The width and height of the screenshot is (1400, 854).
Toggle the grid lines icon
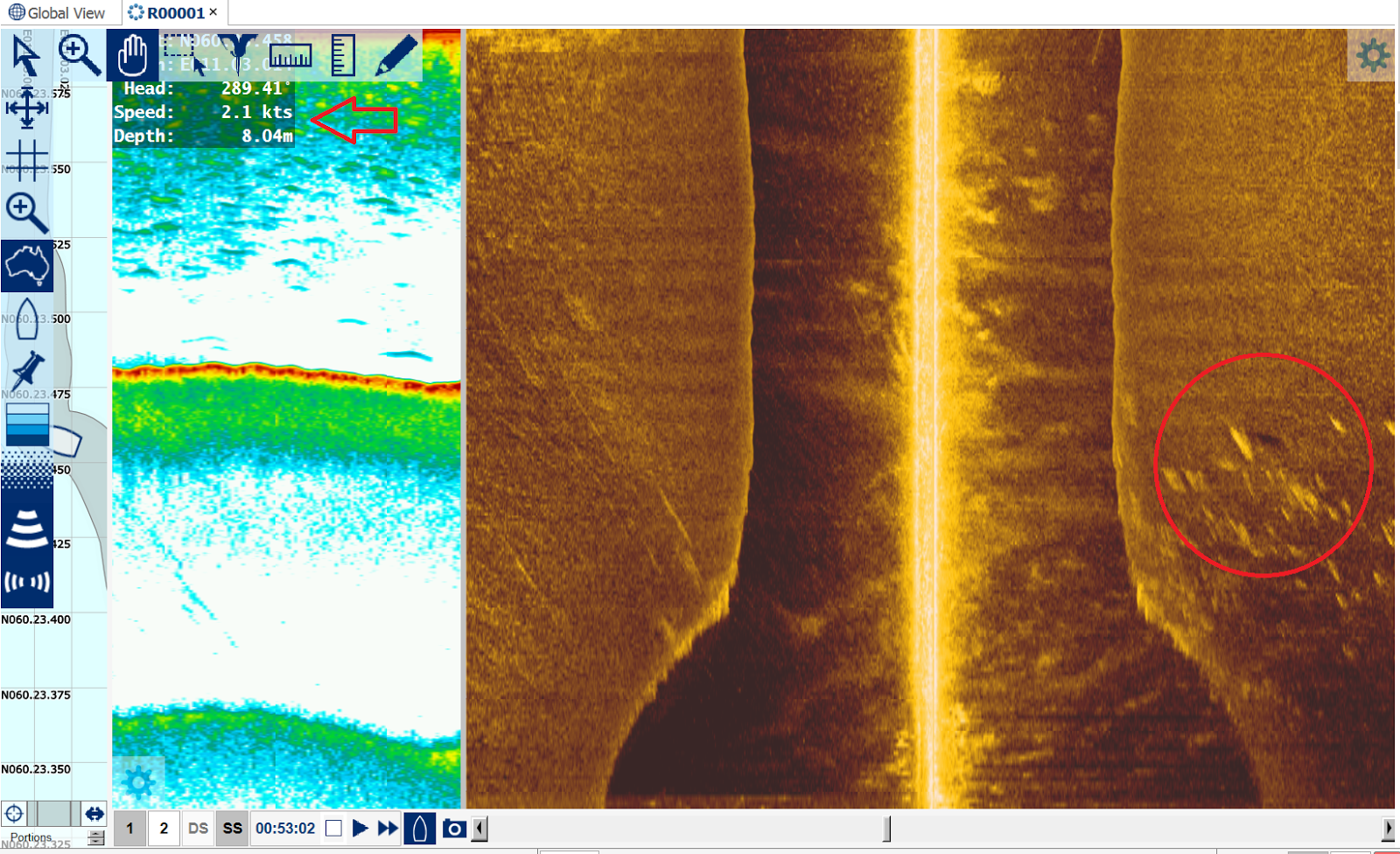(x=26, y=160)
